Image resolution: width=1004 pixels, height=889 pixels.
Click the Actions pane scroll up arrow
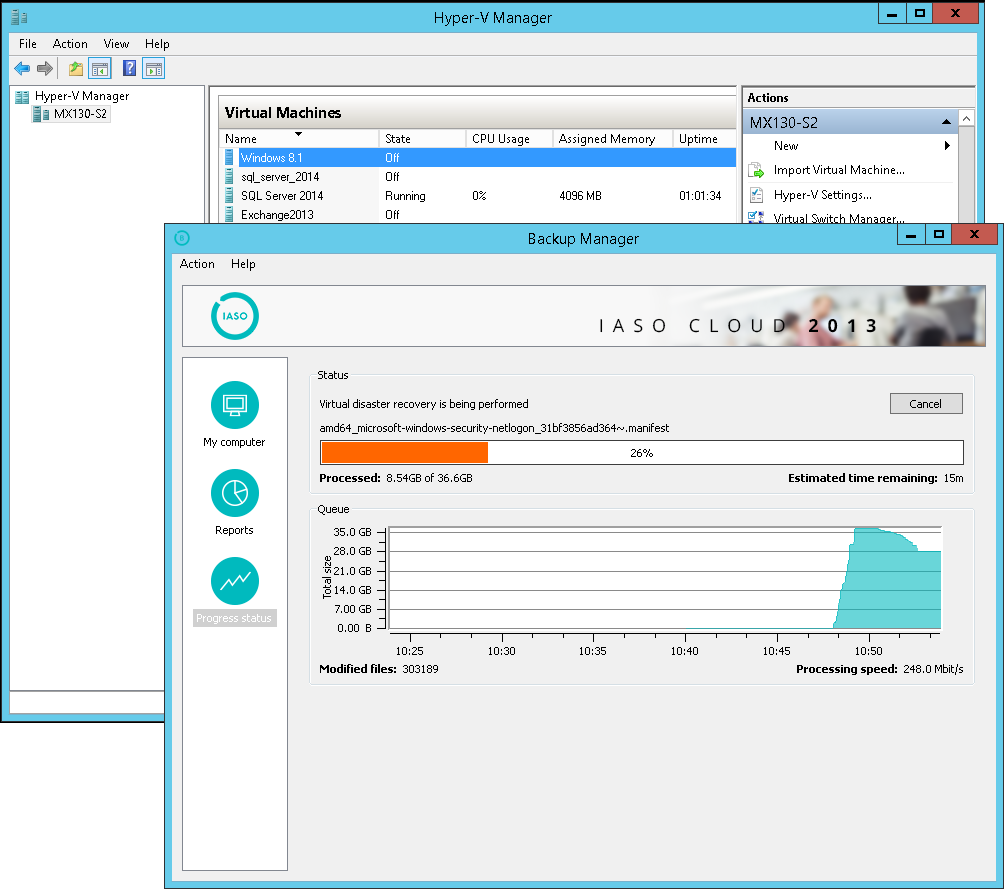click(967, 118)
